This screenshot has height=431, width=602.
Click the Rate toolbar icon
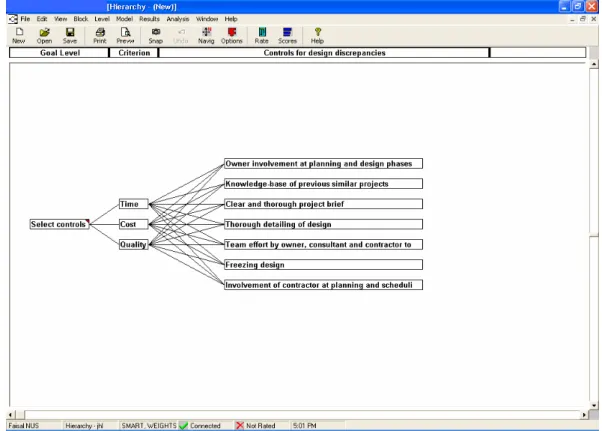tap(262, 36)
